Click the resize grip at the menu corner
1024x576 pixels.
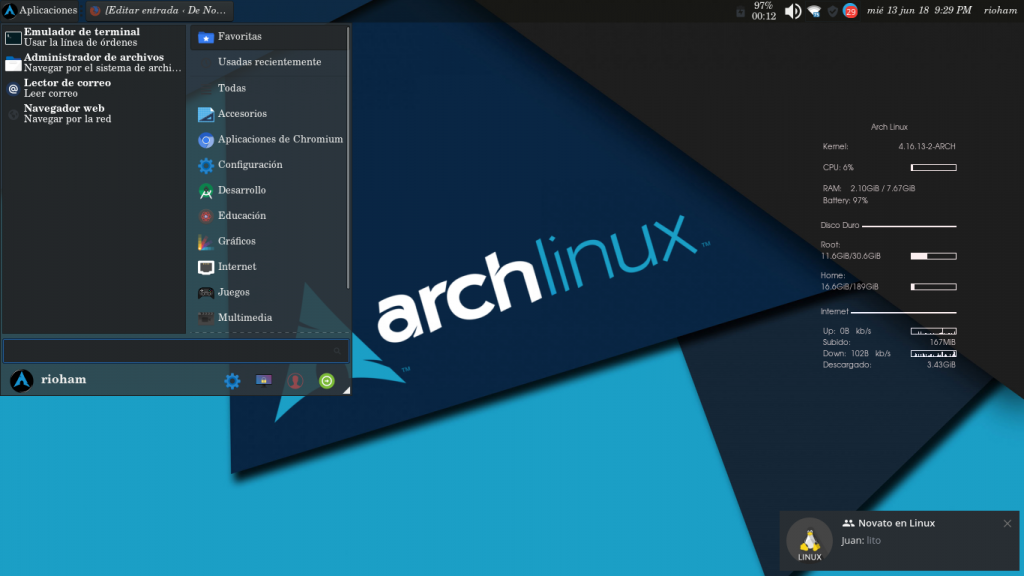click(x=346, y=390)
